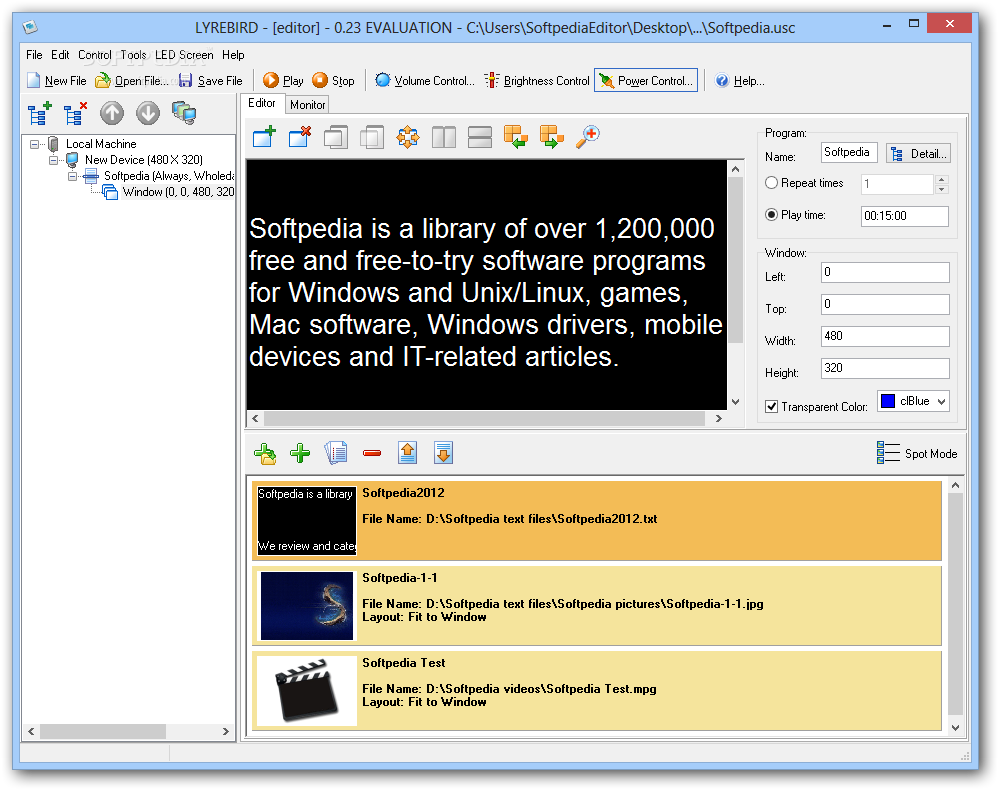The width and height of the screenshot is (999, 790).
Task: Collapse the Softpedia program tree node
Action: click(x=73, y=176)
